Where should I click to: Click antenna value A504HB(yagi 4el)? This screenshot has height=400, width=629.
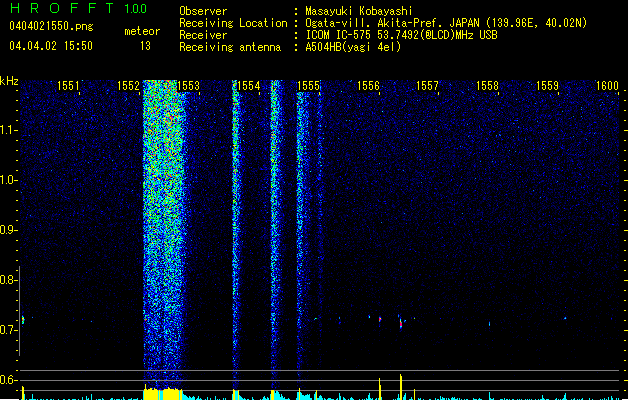353,47
